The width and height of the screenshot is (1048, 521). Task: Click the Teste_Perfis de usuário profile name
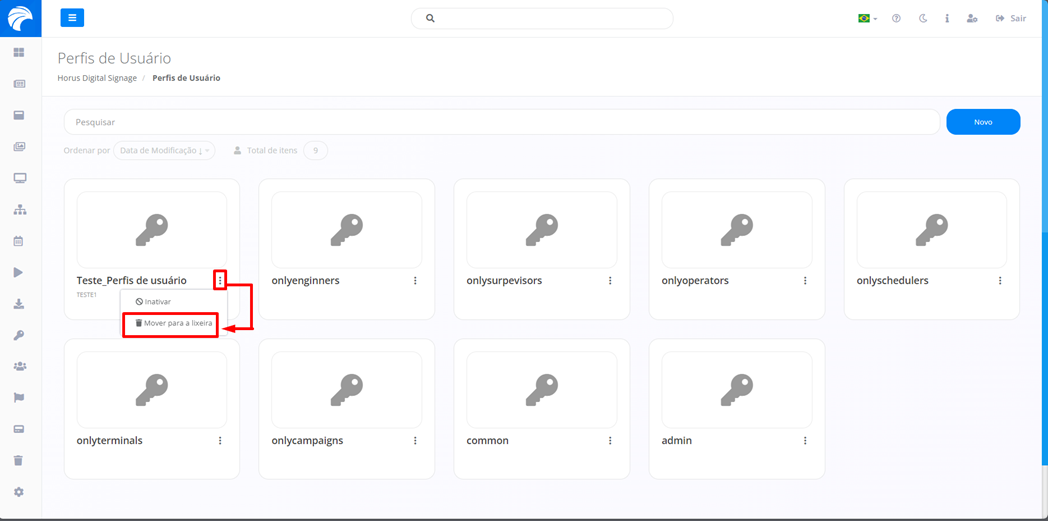point(132,281)
